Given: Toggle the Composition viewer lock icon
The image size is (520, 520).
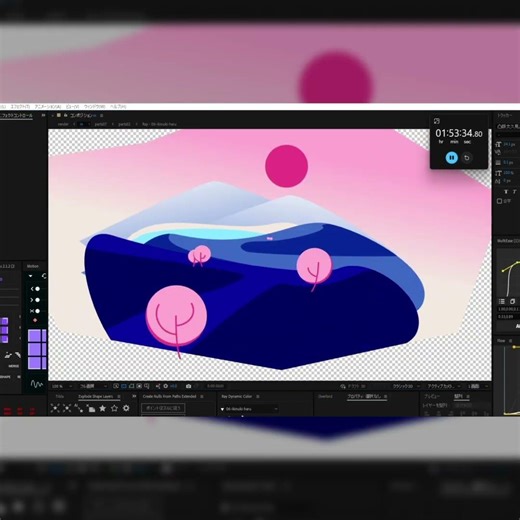Looking at the screenshot, I should 66,115.
